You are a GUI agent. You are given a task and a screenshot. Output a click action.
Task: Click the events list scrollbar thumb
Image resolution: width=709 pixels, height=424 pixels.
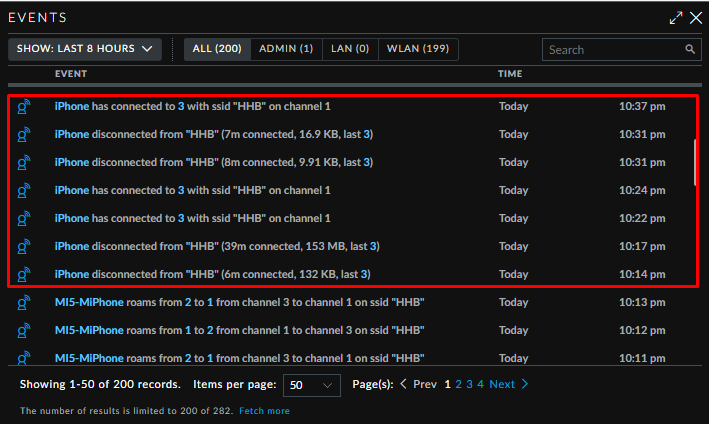[x=695, y=163]
